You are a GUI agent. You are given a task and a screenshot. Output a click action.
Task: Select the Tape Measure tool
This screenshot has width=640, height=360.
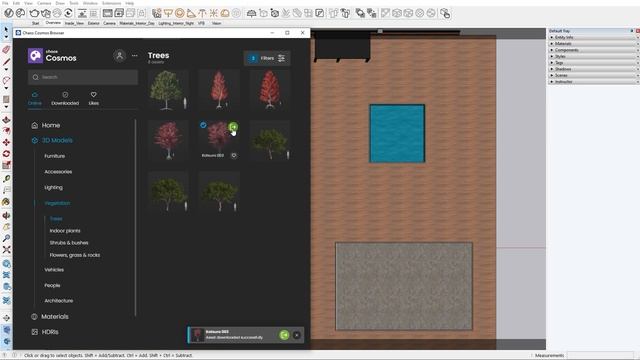6,179
